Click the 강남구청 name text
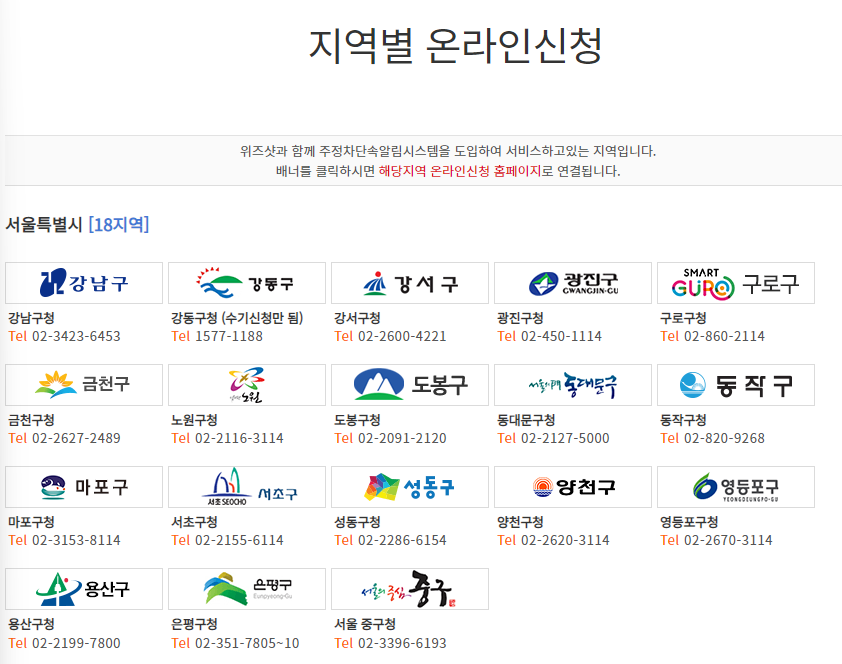842x664 pixels. (x=31, y=318)
